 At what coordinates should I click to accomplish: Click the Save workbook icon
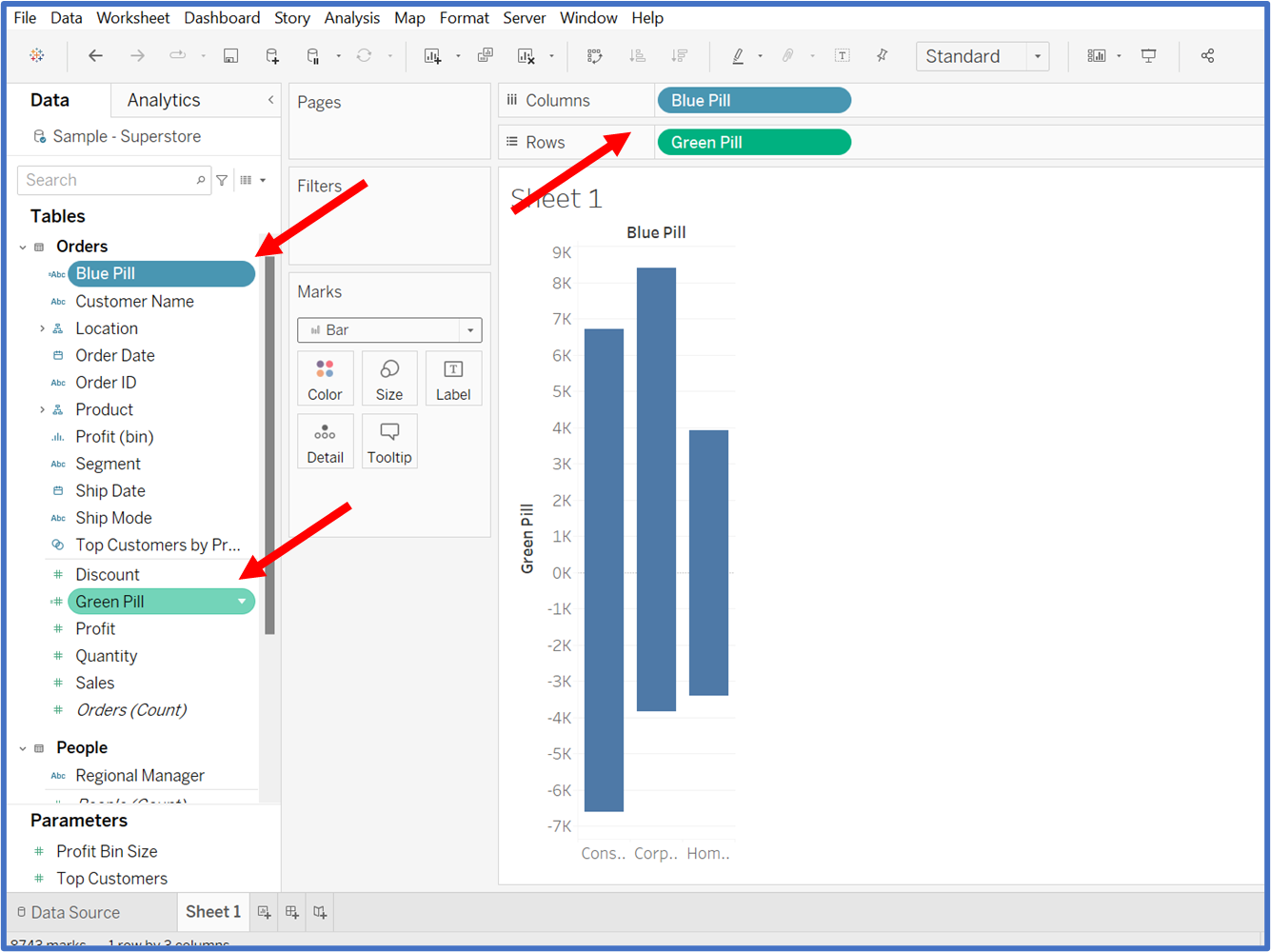(x=230, y=55)
